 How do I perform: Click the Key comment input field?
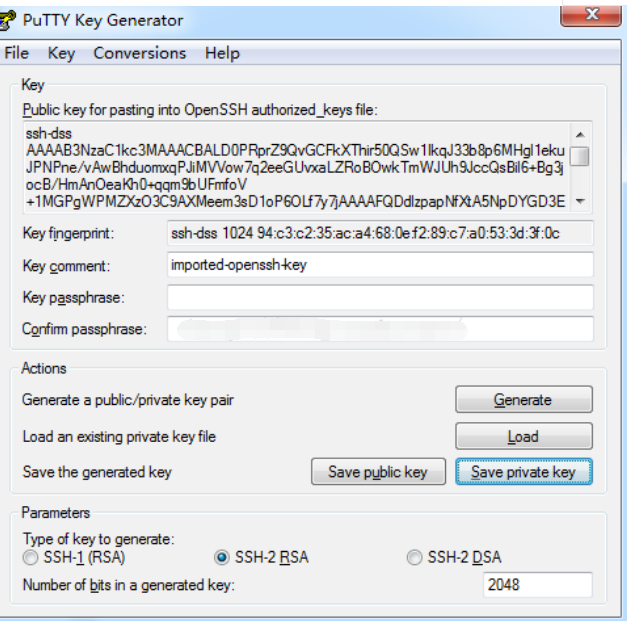click(380, 266)
